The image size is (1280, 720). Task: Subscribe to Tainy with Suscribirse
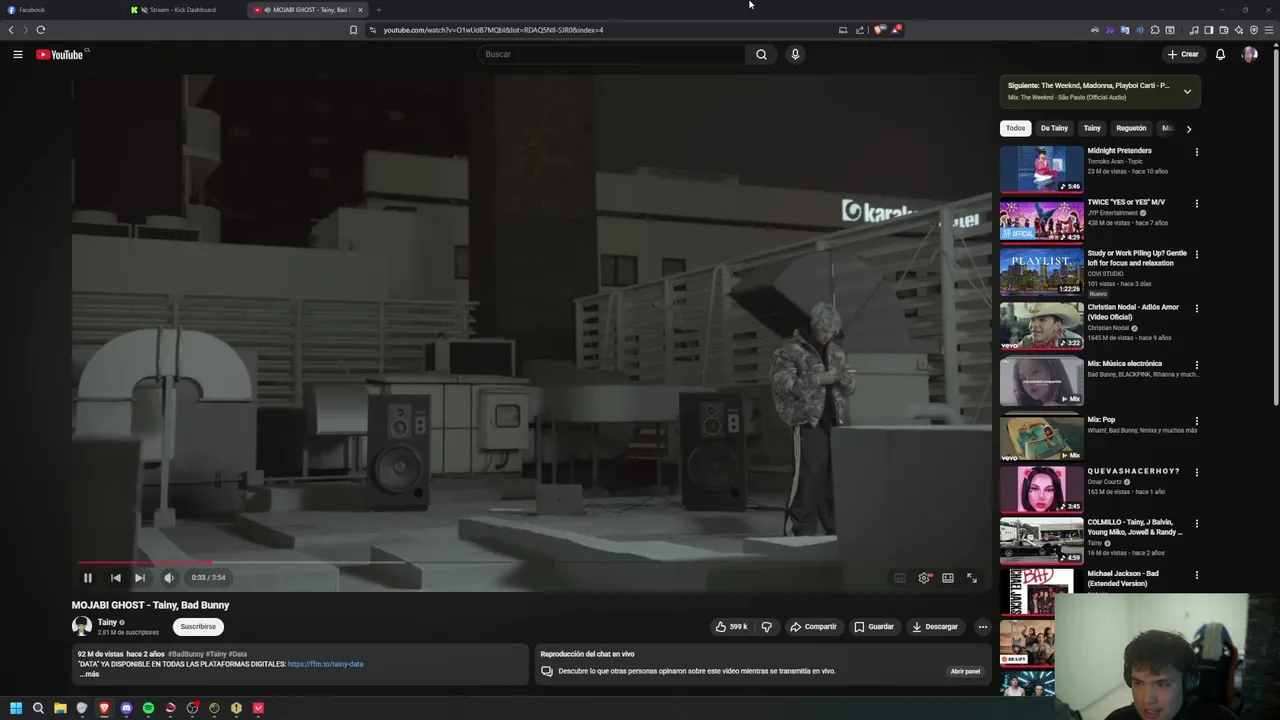198,627
